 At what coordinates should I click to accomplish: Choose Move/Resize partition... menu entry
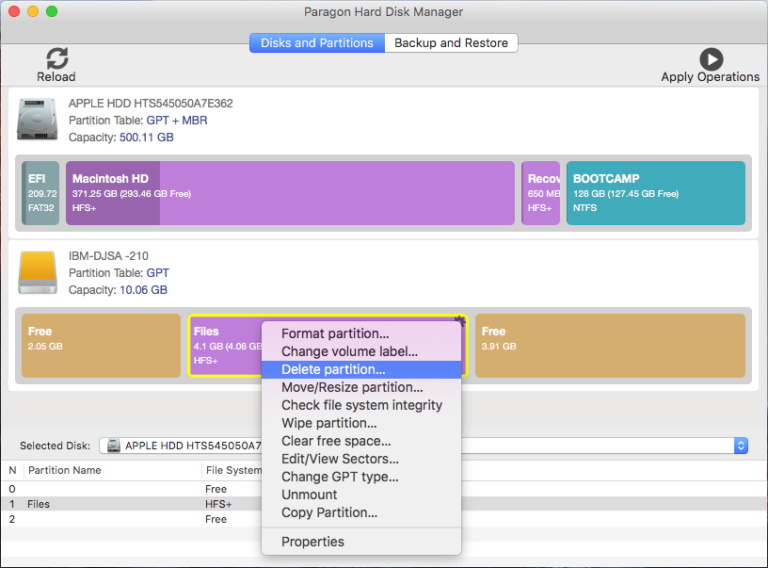click(361, 387)
